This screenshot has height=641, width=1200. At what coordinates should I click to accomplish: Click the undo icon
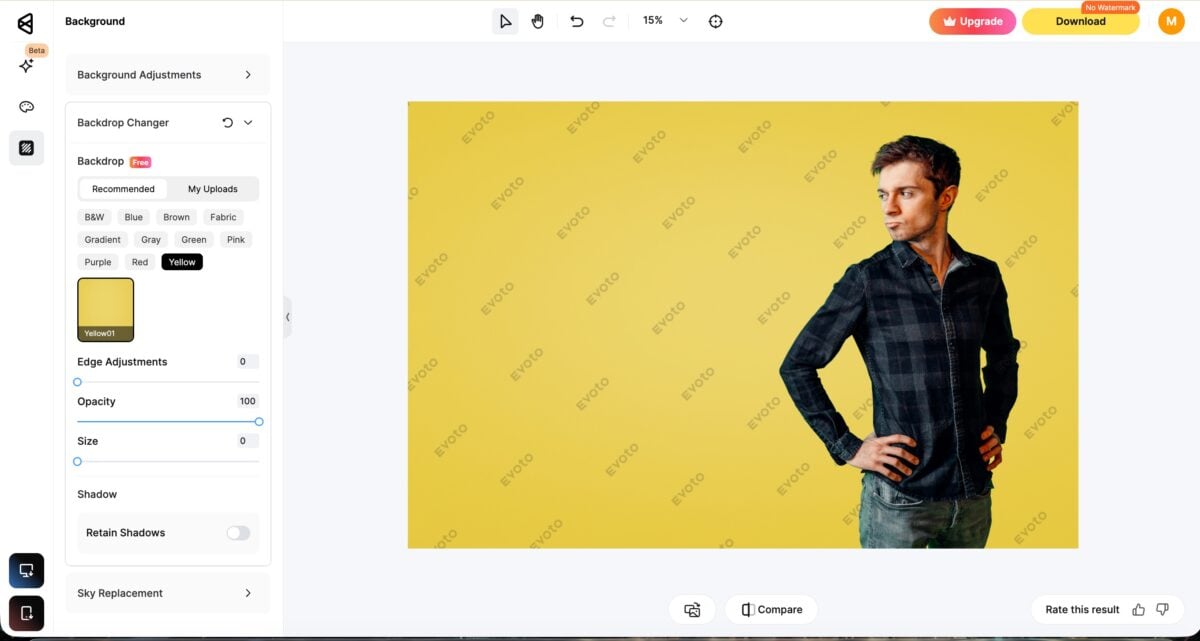[577, 20]
